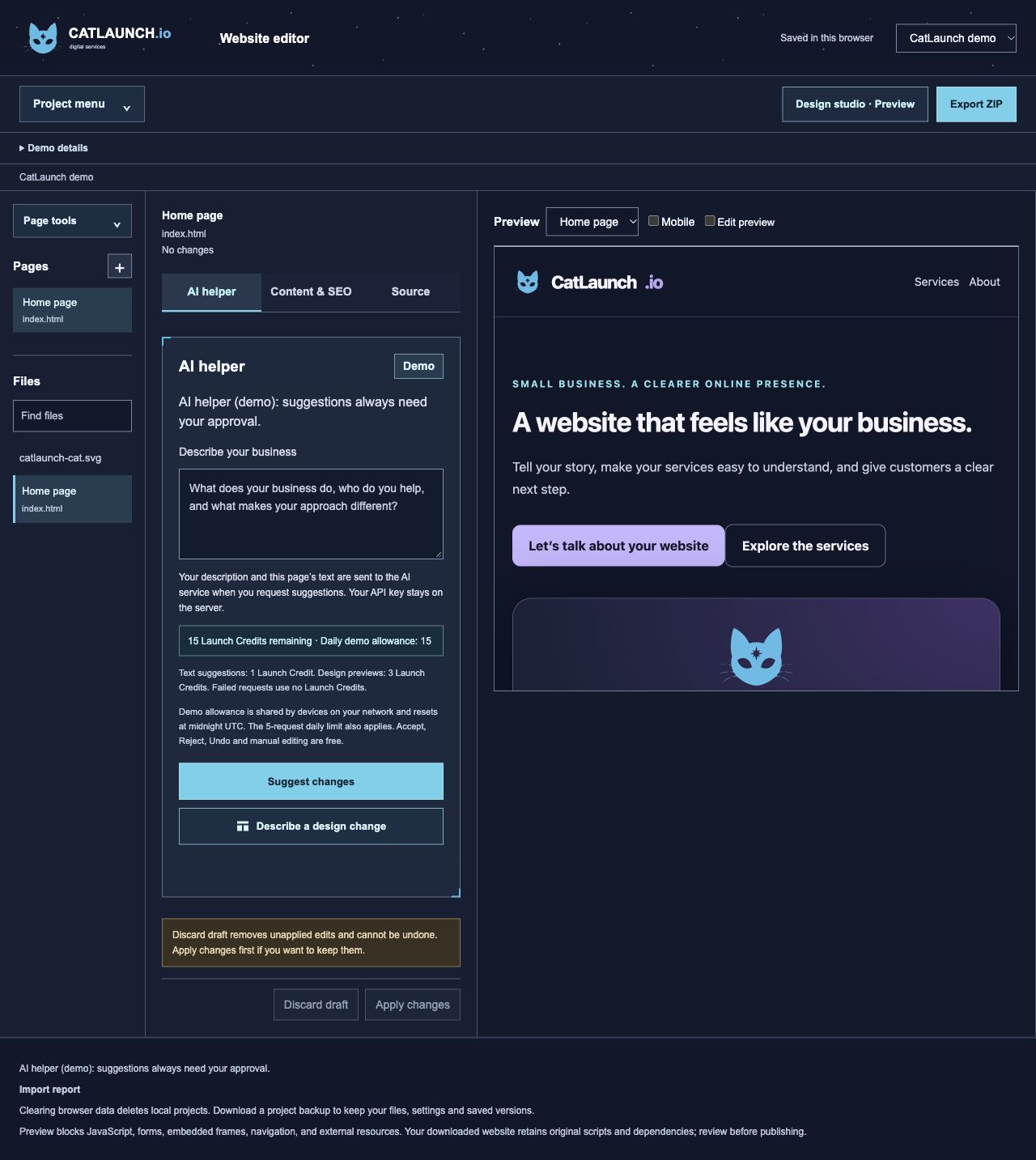Click the Describe your business text area
1036x1160 pixels.
pos(311,514)
